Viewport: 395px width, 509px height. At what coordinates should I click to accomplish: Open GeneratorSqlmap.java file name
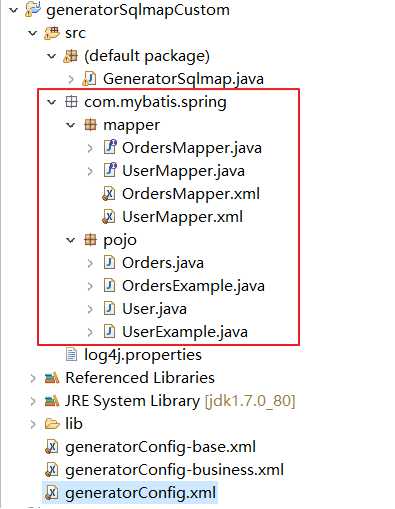coord(183,79)
